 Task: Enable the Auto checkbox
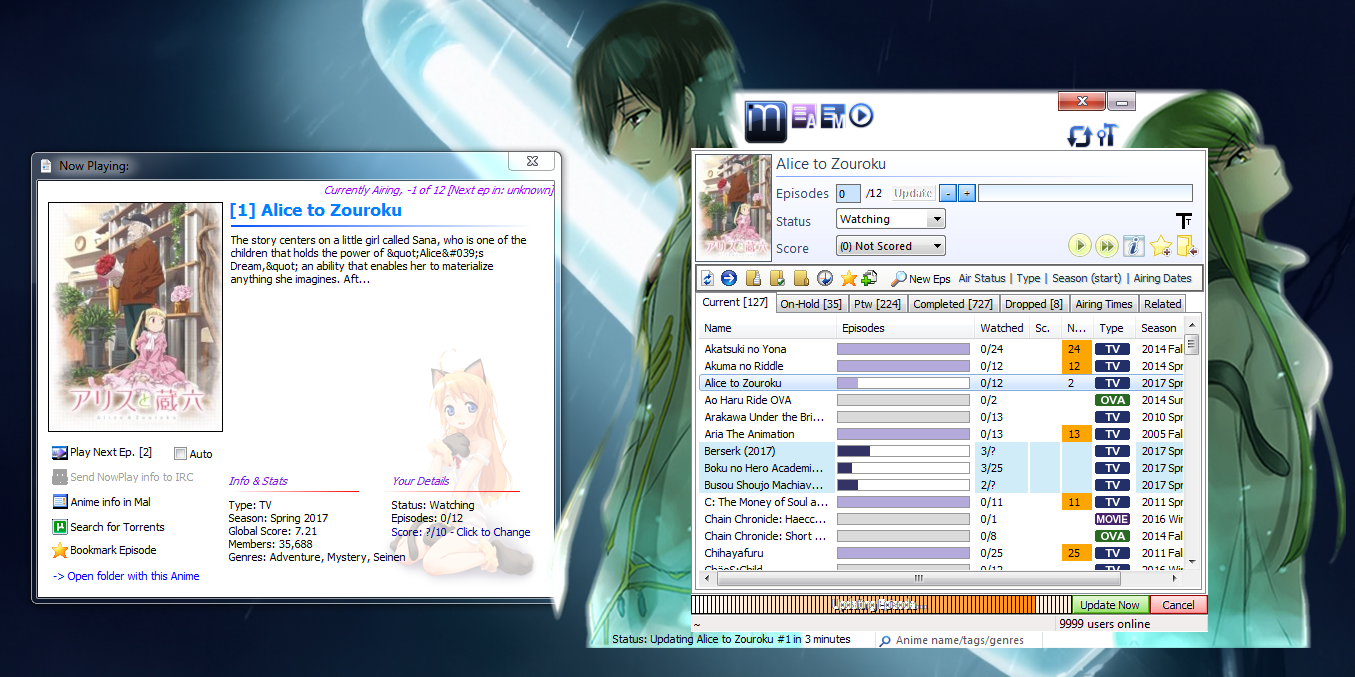click(181, 454)
